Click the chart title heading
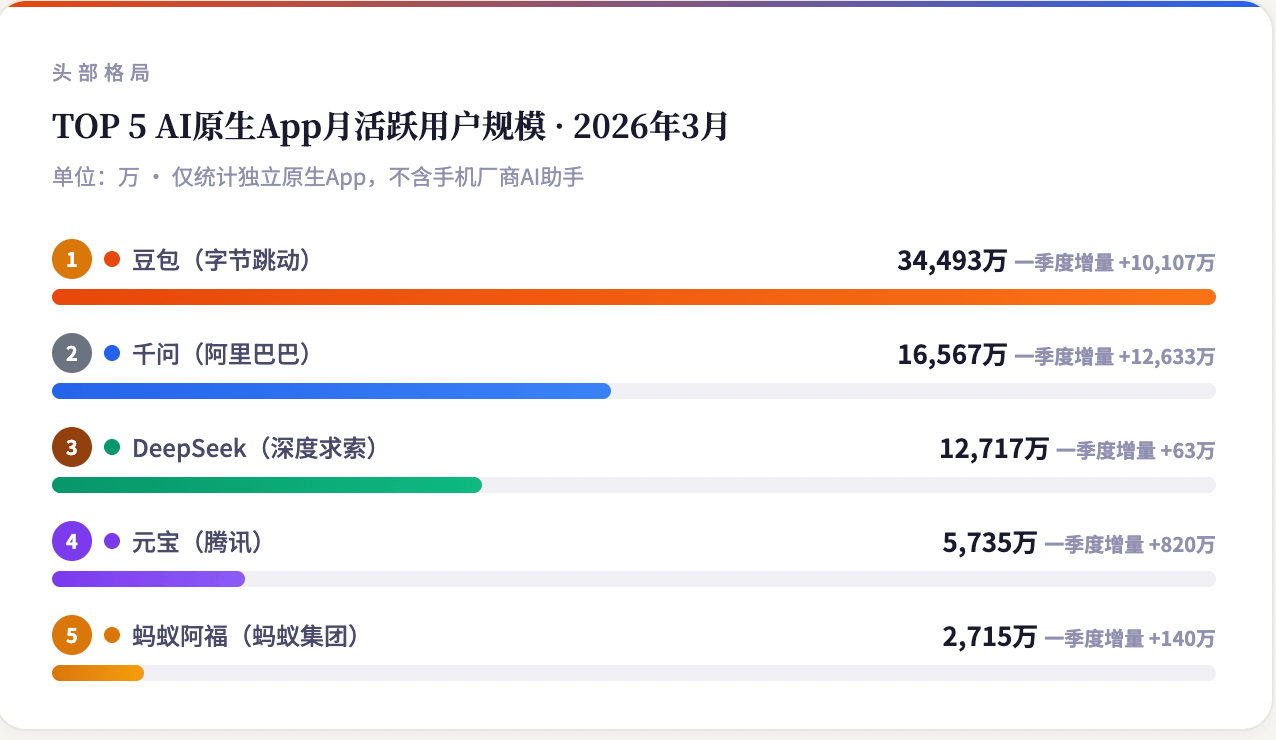 (x=390, y=128)
